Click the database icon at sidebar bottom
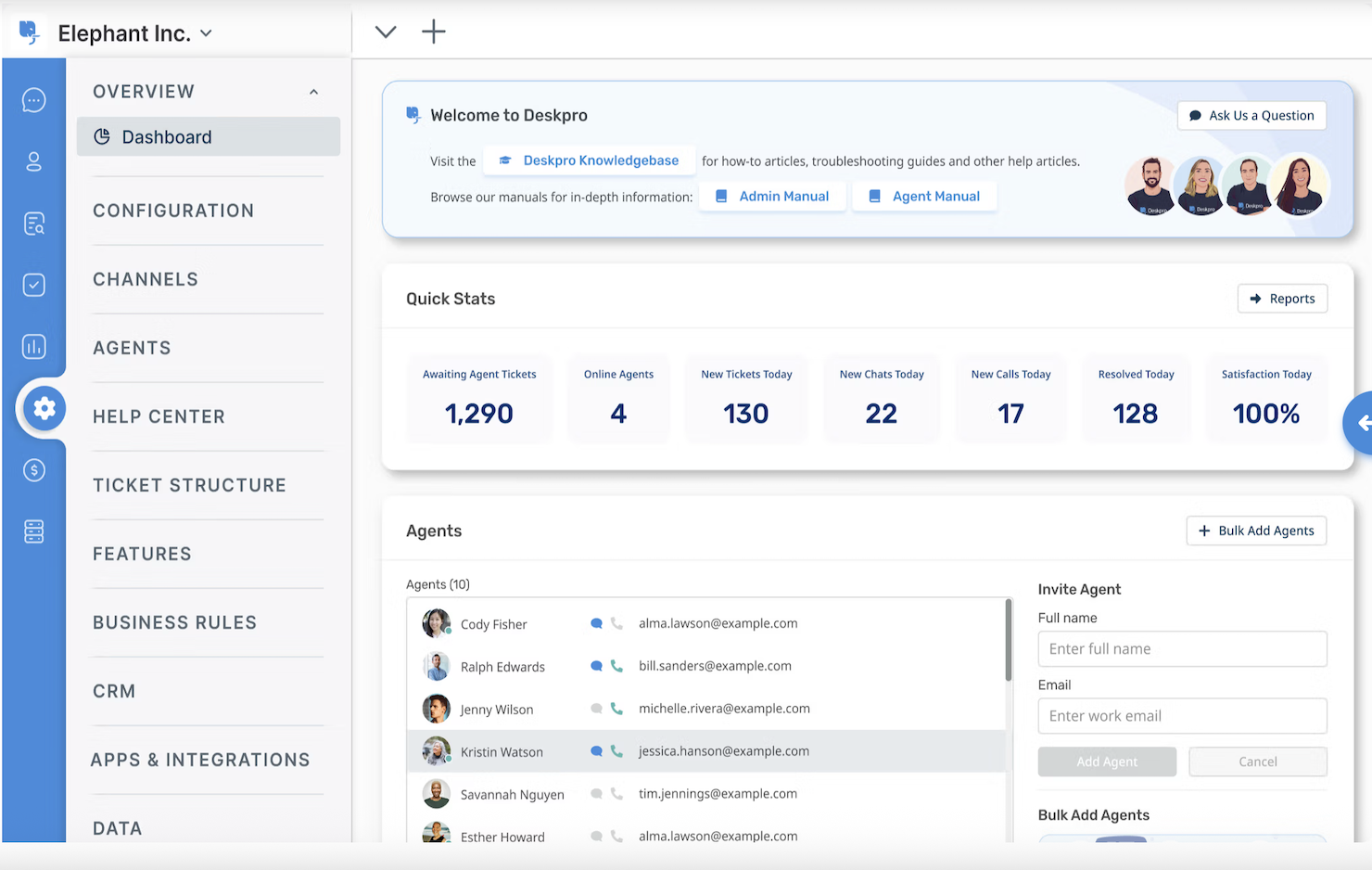The width and height of the screenshot is (1372, 870). pyautogui.click(x=33, y=531)
